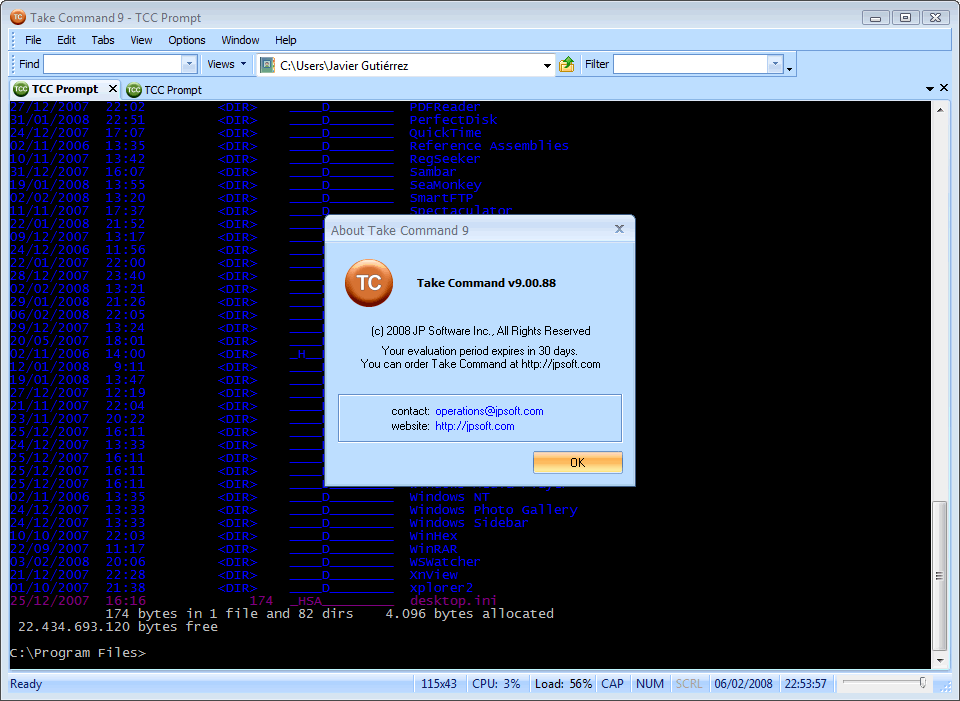Toggle the CAP indicator in status bar
The height and width of the screenshot is (701, 960).
(612, 684)
